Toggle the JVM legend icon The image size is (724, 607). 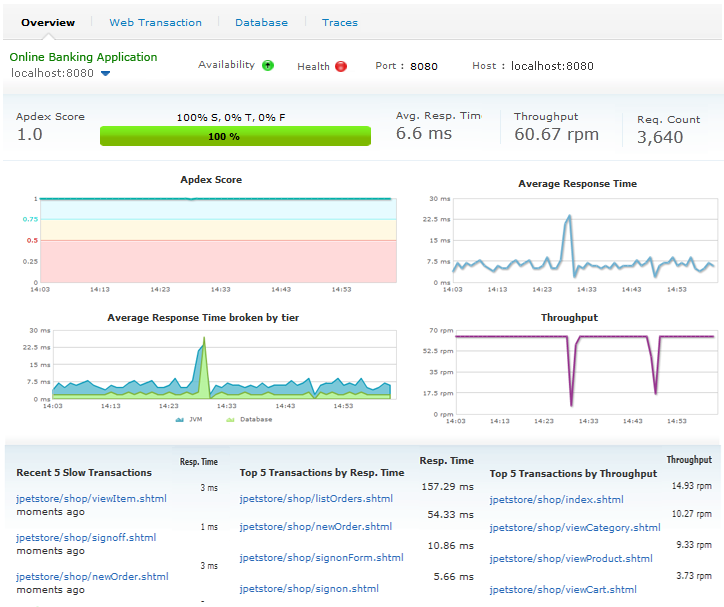click(x=180, y=420)
